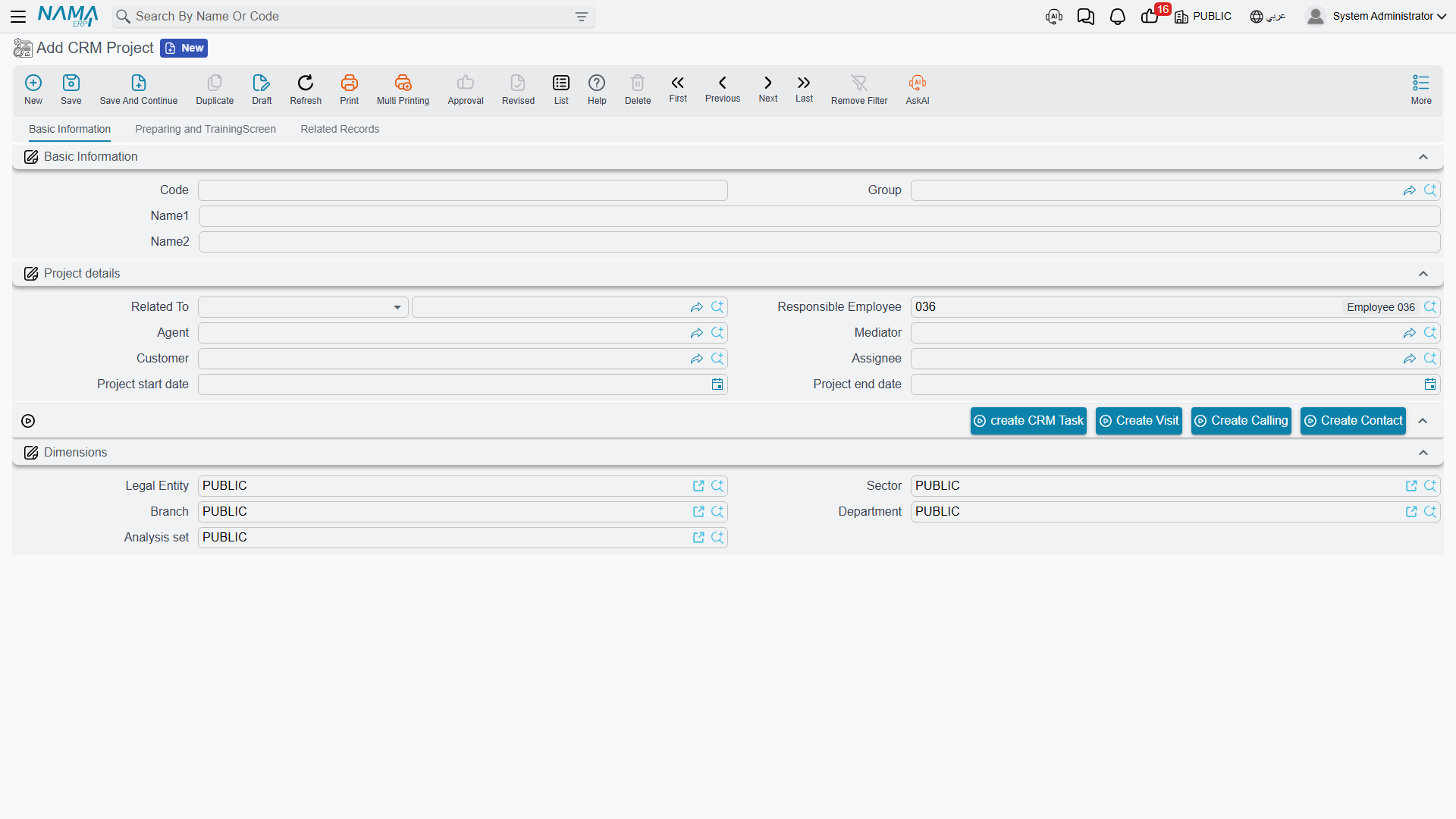The width and height of the screenshot is (1456, 819).
Task: Go to First record
Action: (678, 89)
